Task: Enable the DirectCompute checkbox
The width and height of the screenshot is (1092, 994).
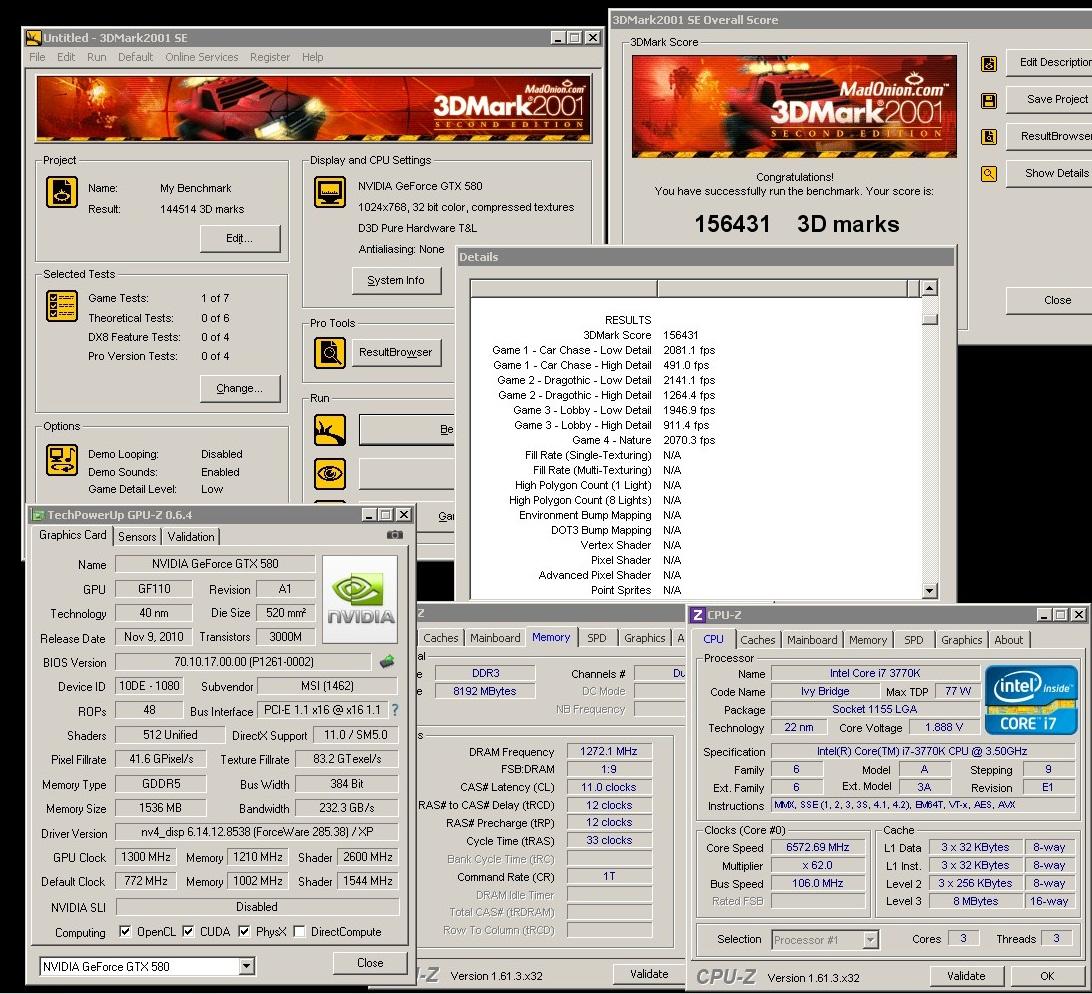Action: tap(299, 931)
